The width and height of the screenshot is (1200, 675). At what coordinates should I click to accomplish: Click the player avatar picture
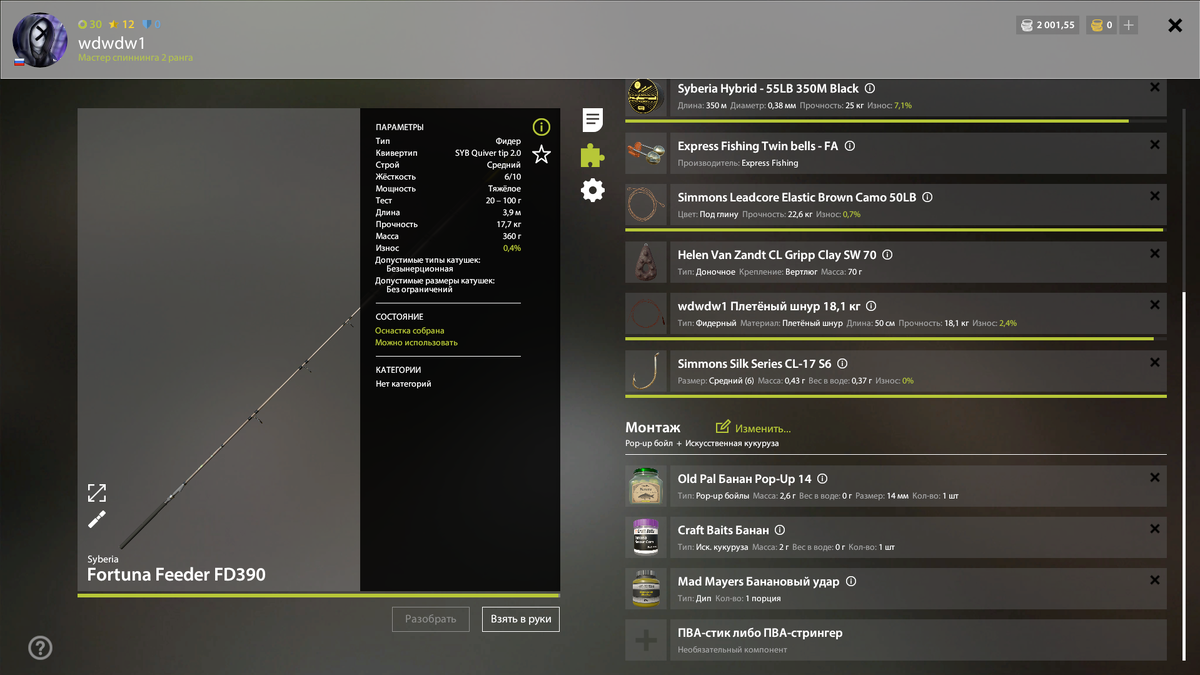(40, 40)
